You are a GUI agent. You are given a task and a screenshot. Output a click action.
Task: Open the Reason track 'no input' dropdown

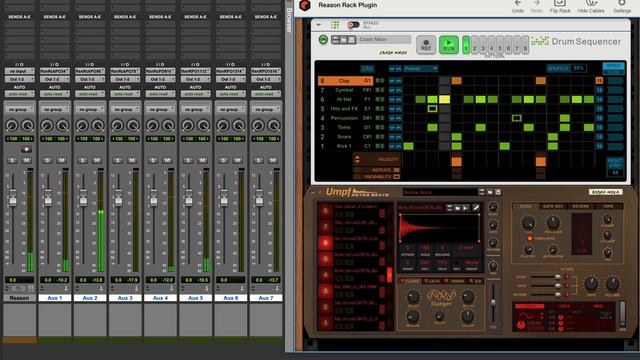point(20,71)
